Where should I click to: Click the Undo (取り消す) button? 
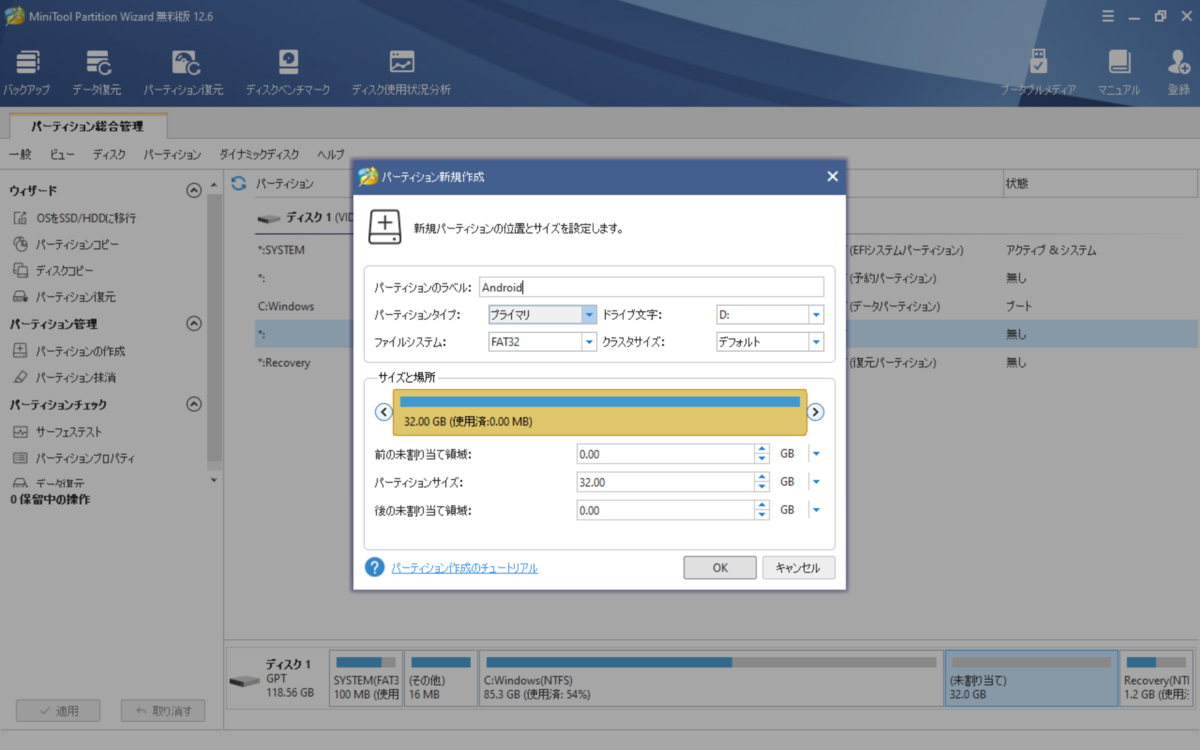coord(163,711)
